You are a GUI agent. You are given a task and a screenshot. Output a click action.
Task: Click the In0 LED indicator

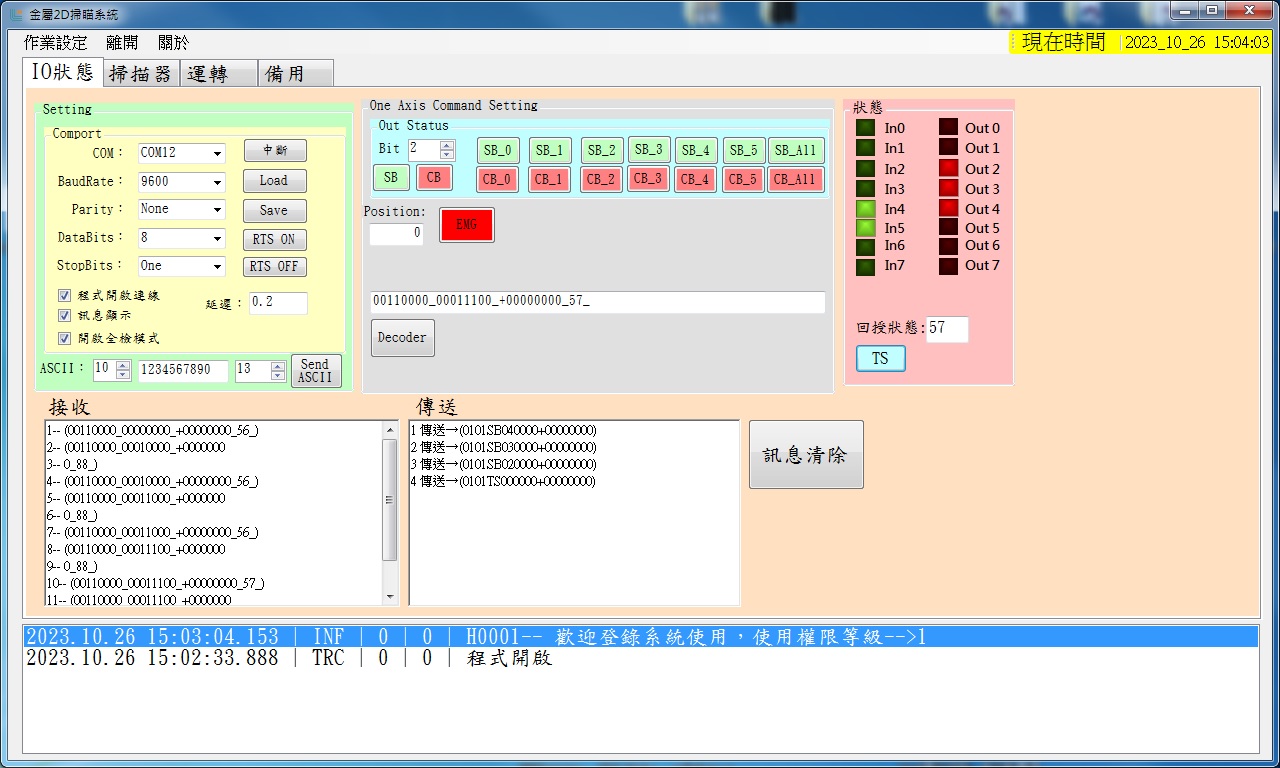point(866,128)
